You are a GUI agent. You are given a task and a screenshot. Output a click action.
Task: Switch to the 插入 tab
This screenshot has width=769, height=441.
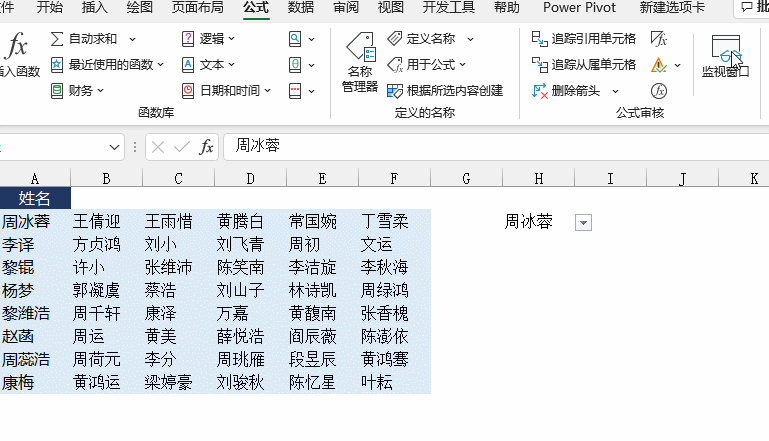[95, 7]
